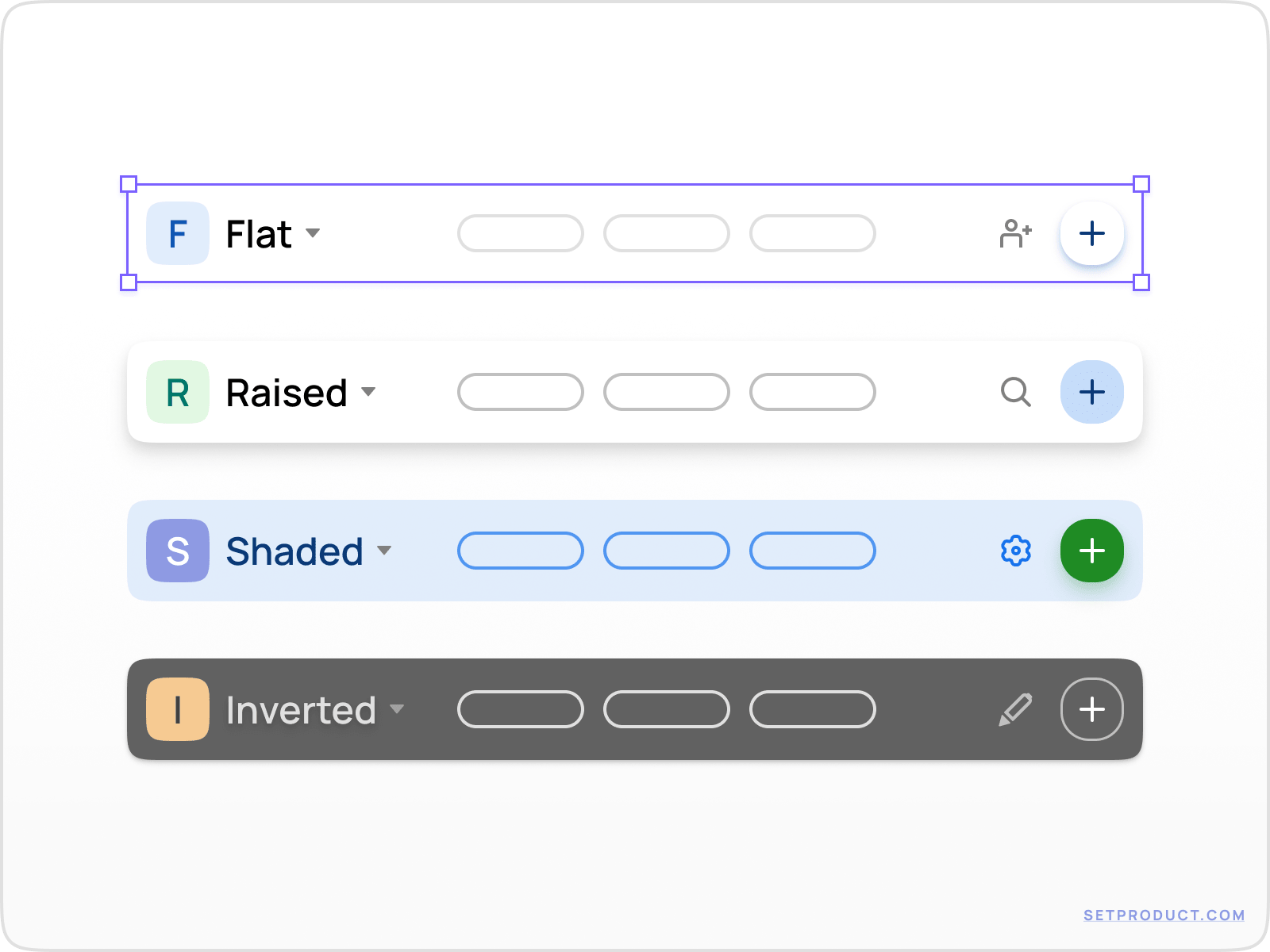Open search in the Raised app bar
The height and width of the screenshot is (952, 1270).
(x=1016, y=392)
